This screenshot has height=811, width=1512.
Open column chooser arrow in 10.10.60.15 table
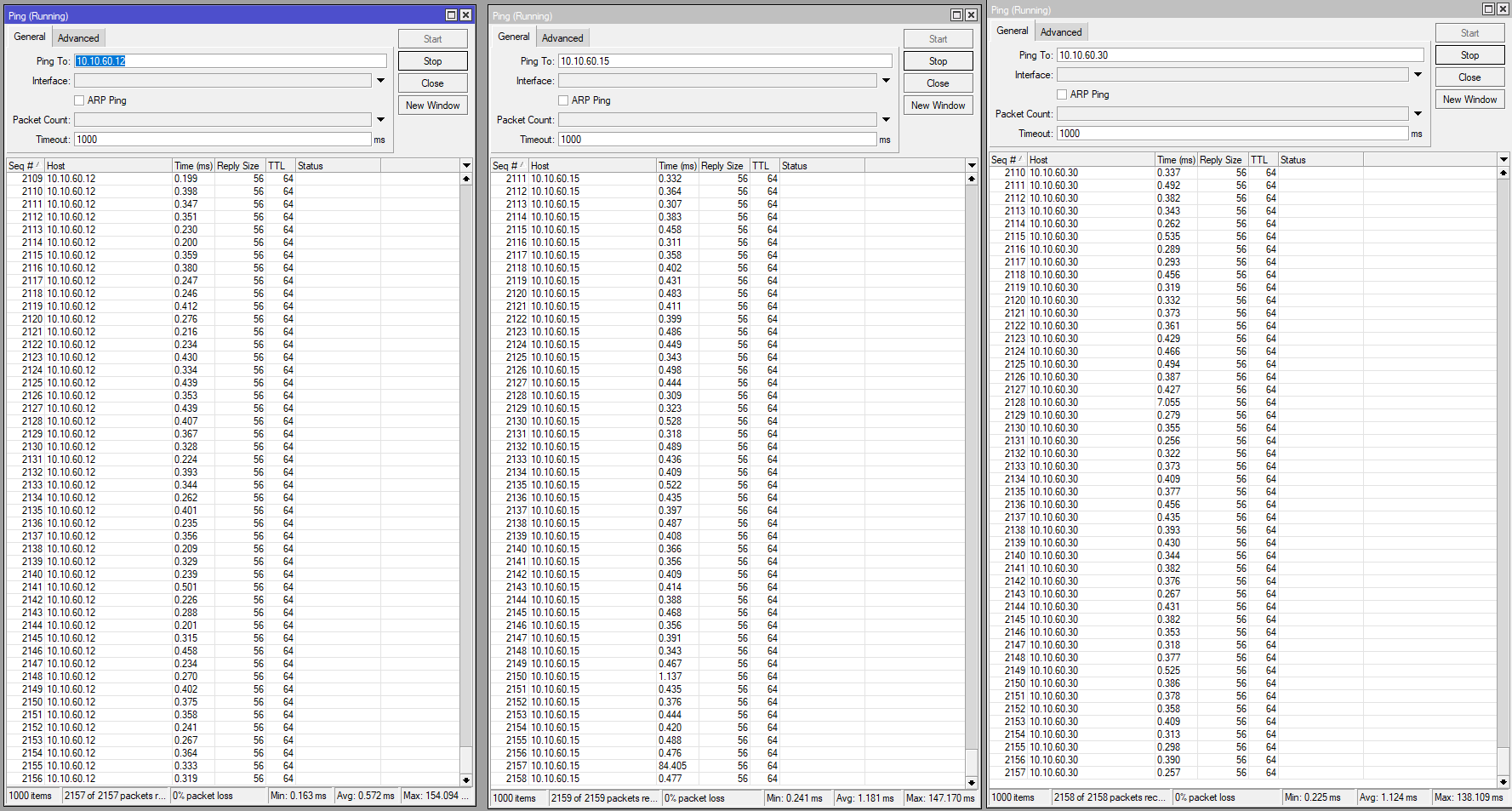tap(972, 166)
